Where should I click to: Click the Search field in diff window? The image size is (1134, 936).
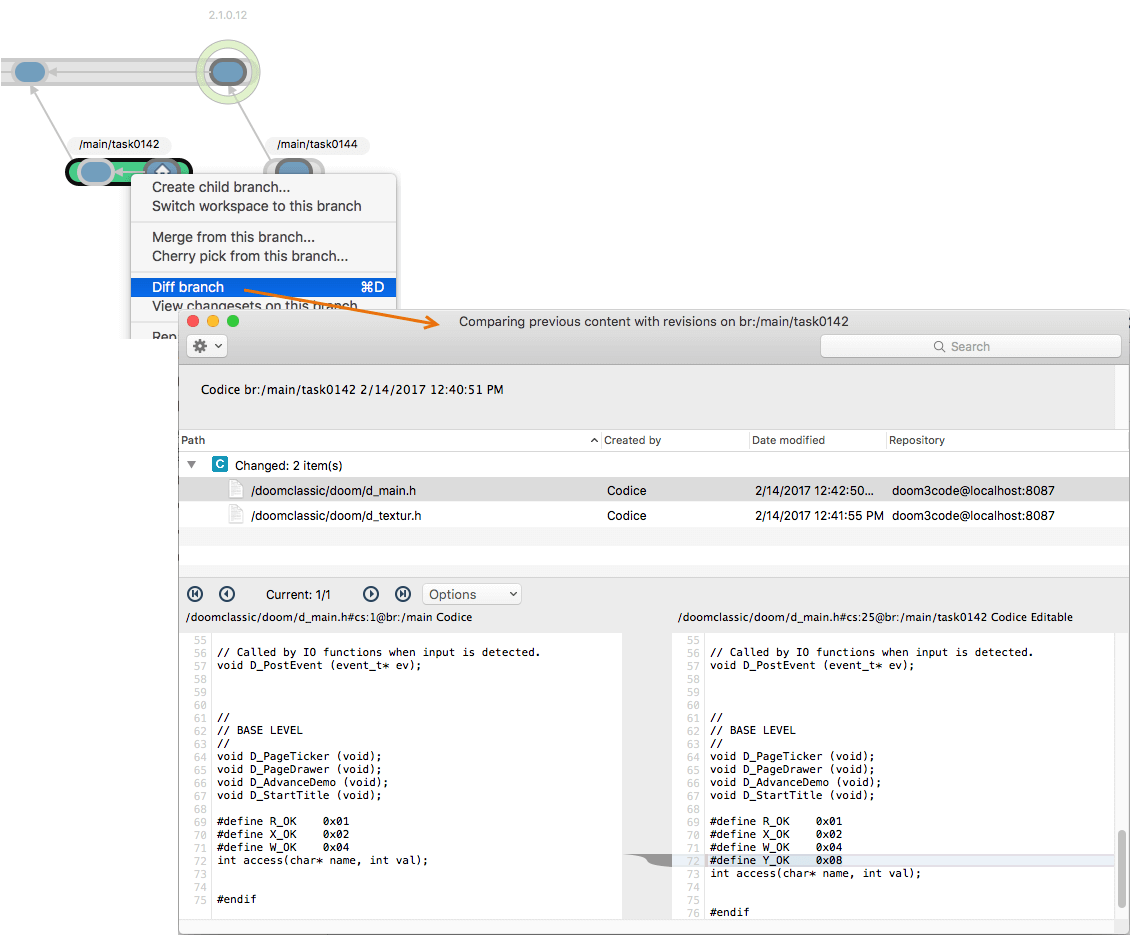[x=971, y=346]
